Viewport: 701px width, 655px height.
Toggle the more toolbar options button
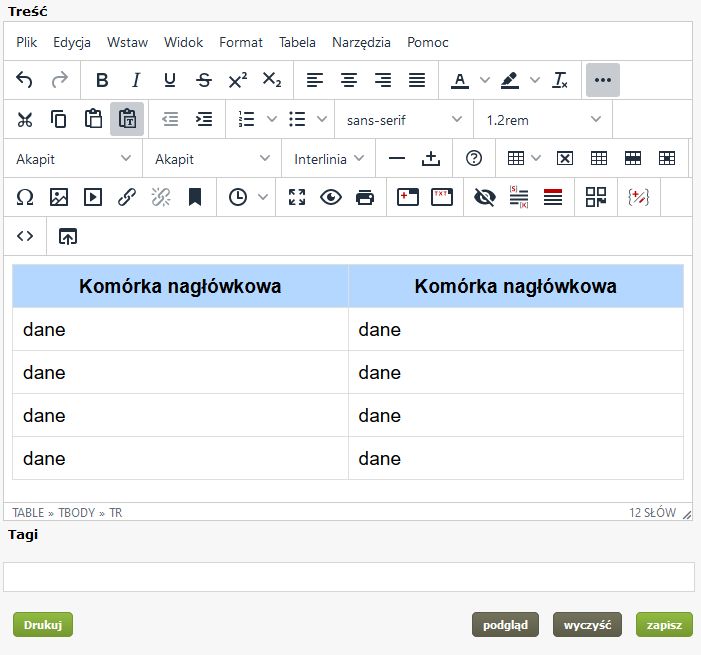[602, 80]
